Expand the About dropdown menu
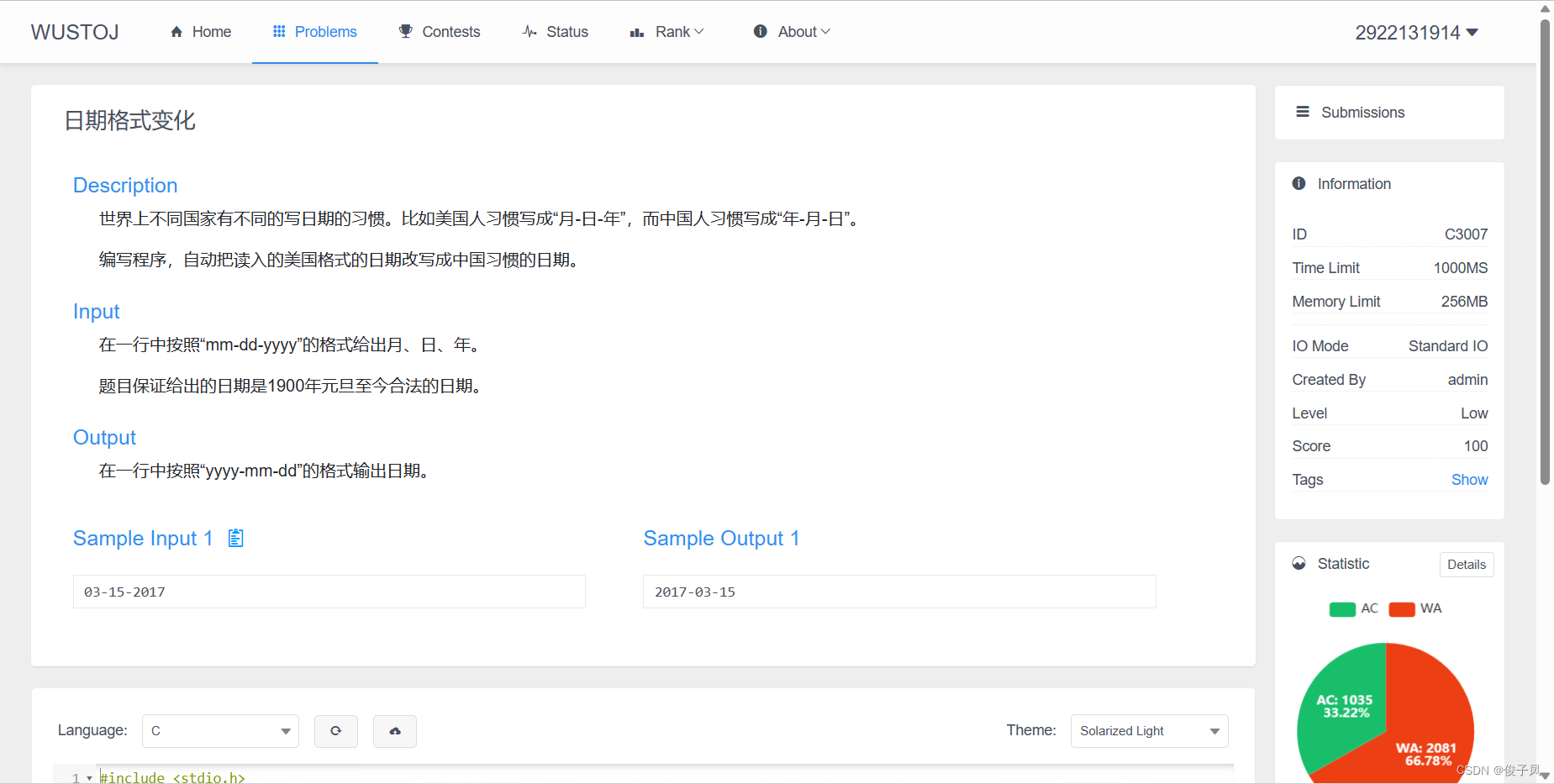This screenshot has width=1554, height=784. [x=792, y=32]
